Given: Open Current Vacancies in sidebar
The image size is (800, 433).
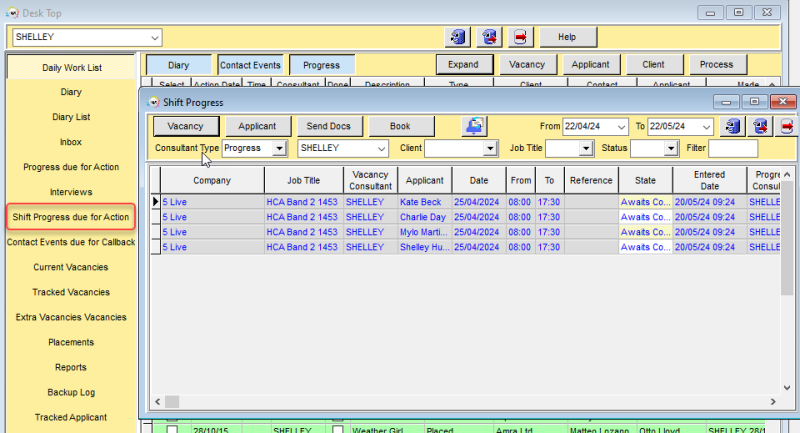Looking at the screenshot, I should point(71,267).
